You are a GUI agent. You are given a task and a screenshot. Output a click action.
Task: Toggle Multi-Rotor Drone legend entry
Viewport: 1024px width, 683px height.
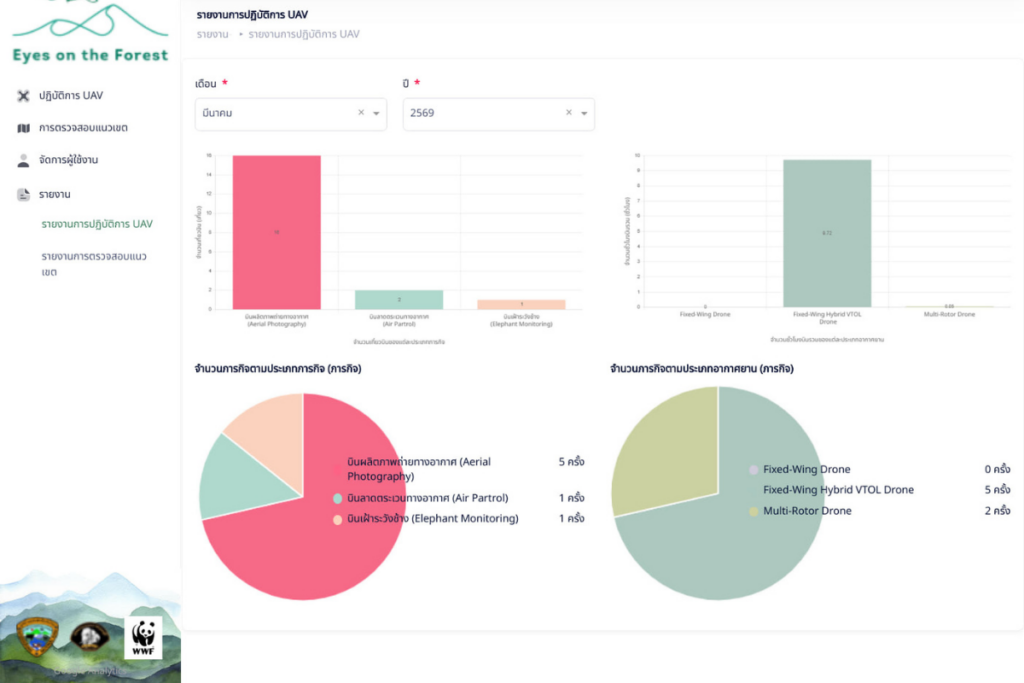click(806, 511)
